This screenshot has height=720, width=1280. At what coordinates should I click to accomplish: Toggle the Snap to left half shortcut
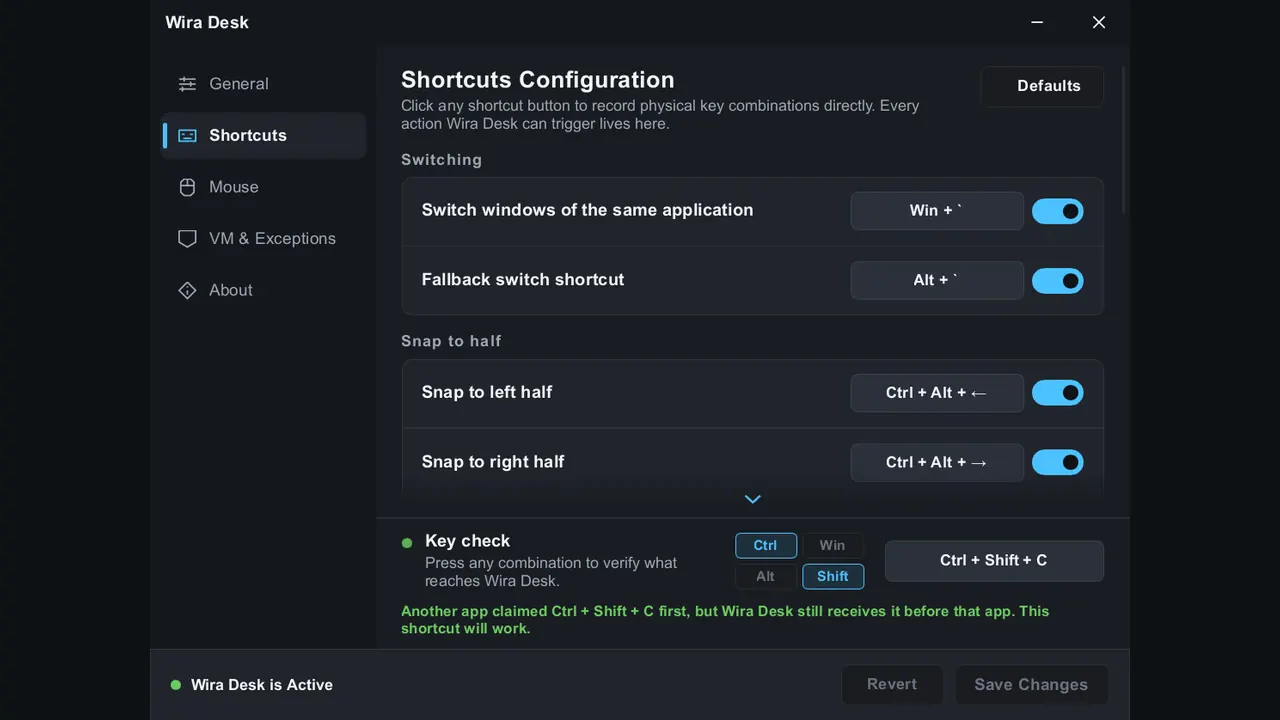point(1057,393)
